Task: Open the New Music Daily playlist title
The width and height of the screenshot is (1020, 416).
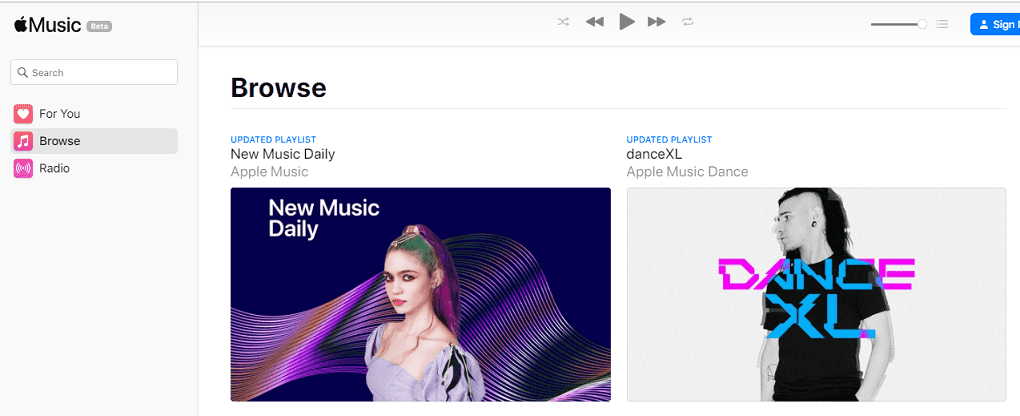Action: (283, 154)
